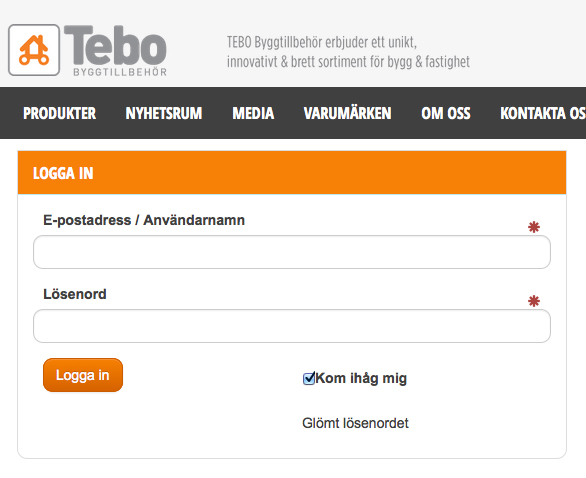Image resolution: width=586 pixels, height=478 pixels.
Task: Open the NYHETSRUM menu item
Action: (x=164, y=113)
